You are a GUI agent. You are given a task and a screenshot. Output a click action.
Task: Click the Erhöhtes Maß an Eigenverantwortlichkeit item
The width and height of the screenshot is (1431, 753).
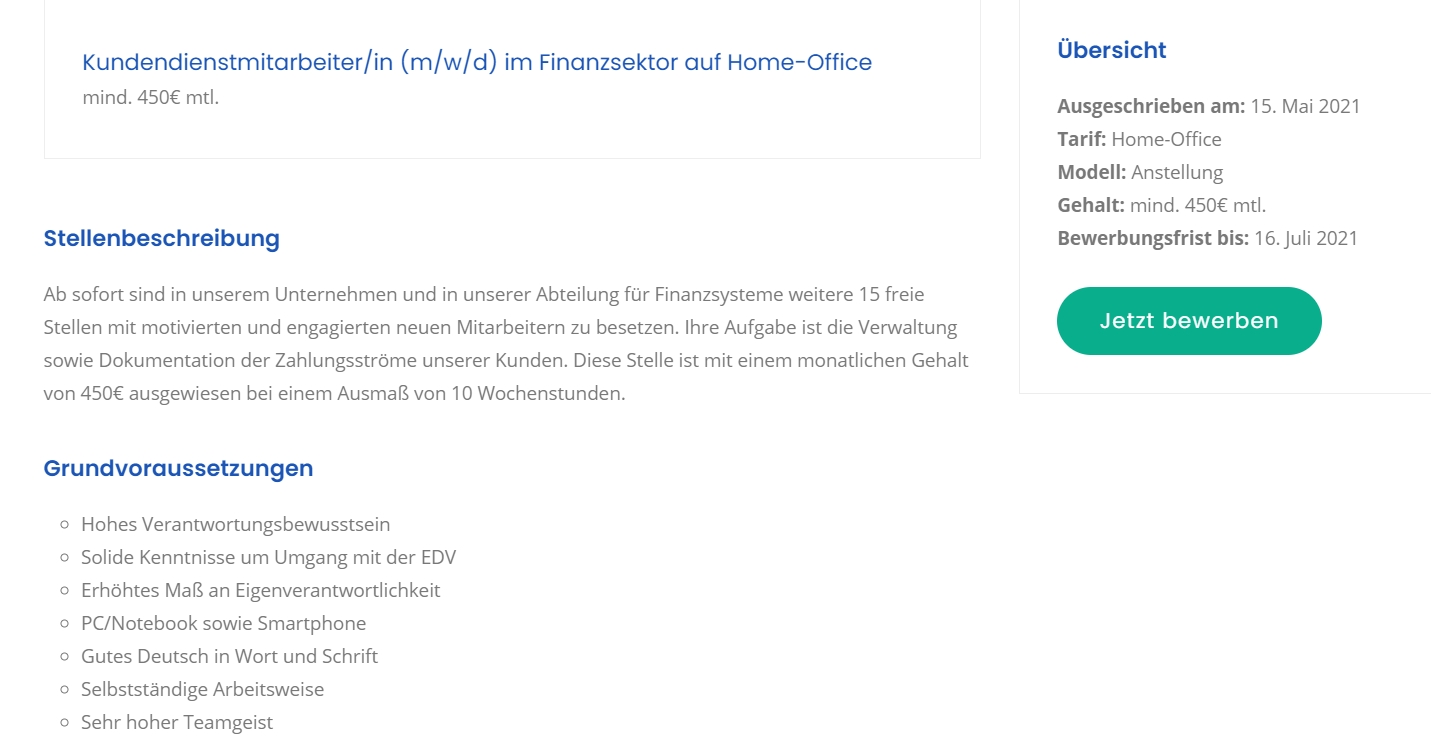pyautogui.click(x=261, y=590)
